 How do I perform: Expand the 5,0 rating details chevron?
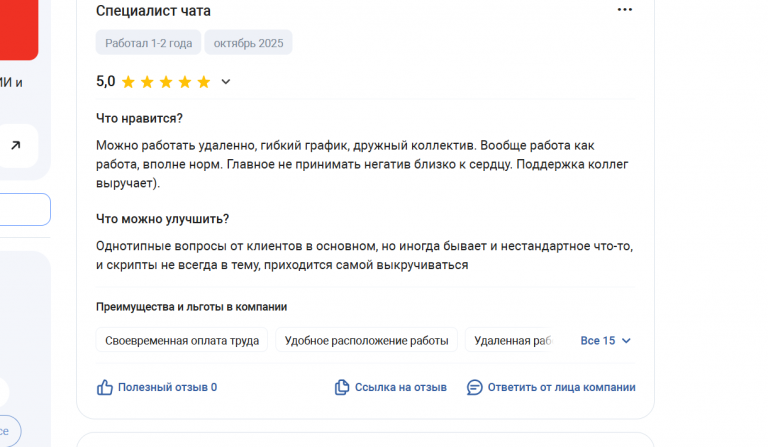tap(226, 82)
